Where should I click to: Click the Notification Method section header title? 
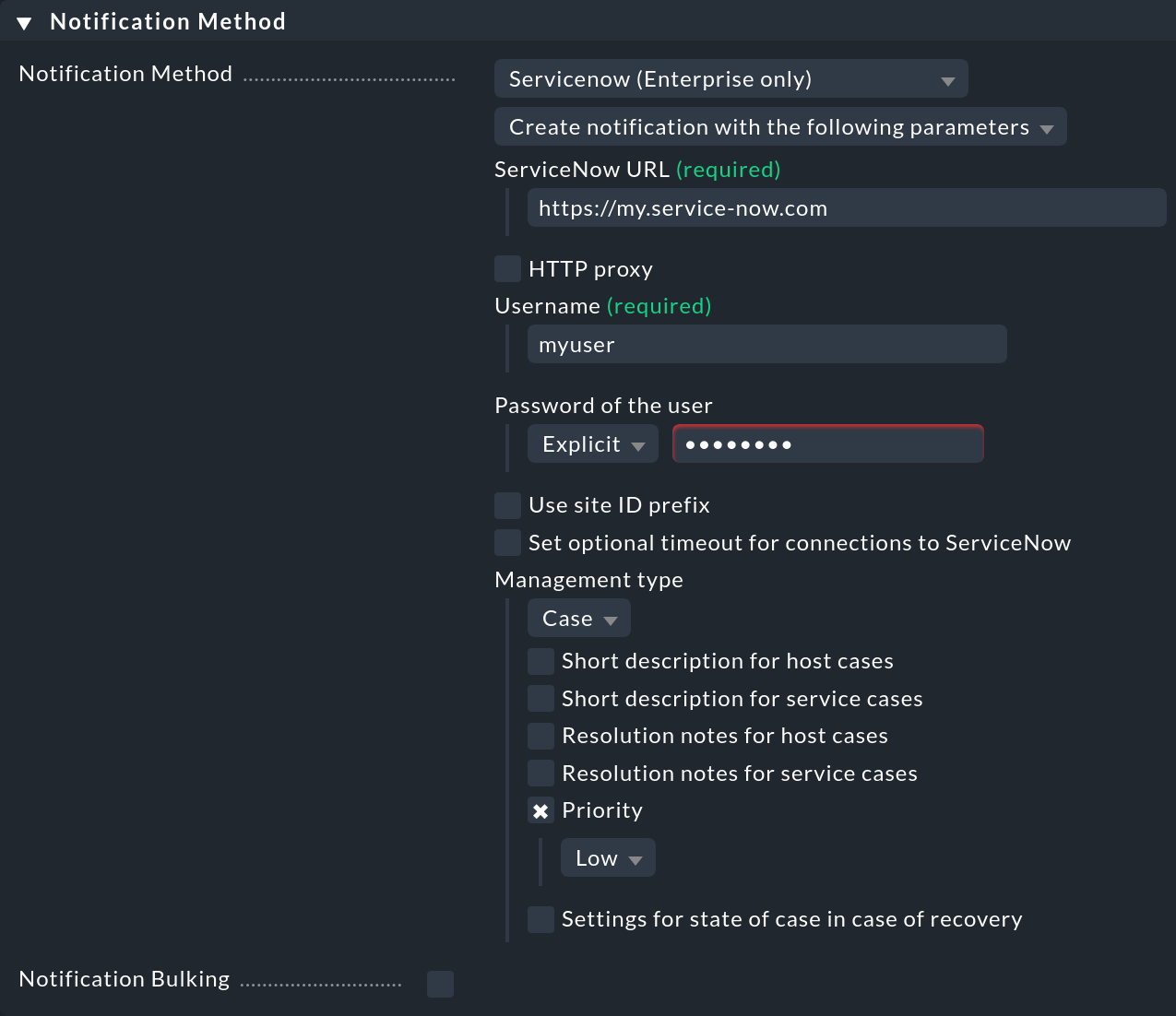pos(168,22)
